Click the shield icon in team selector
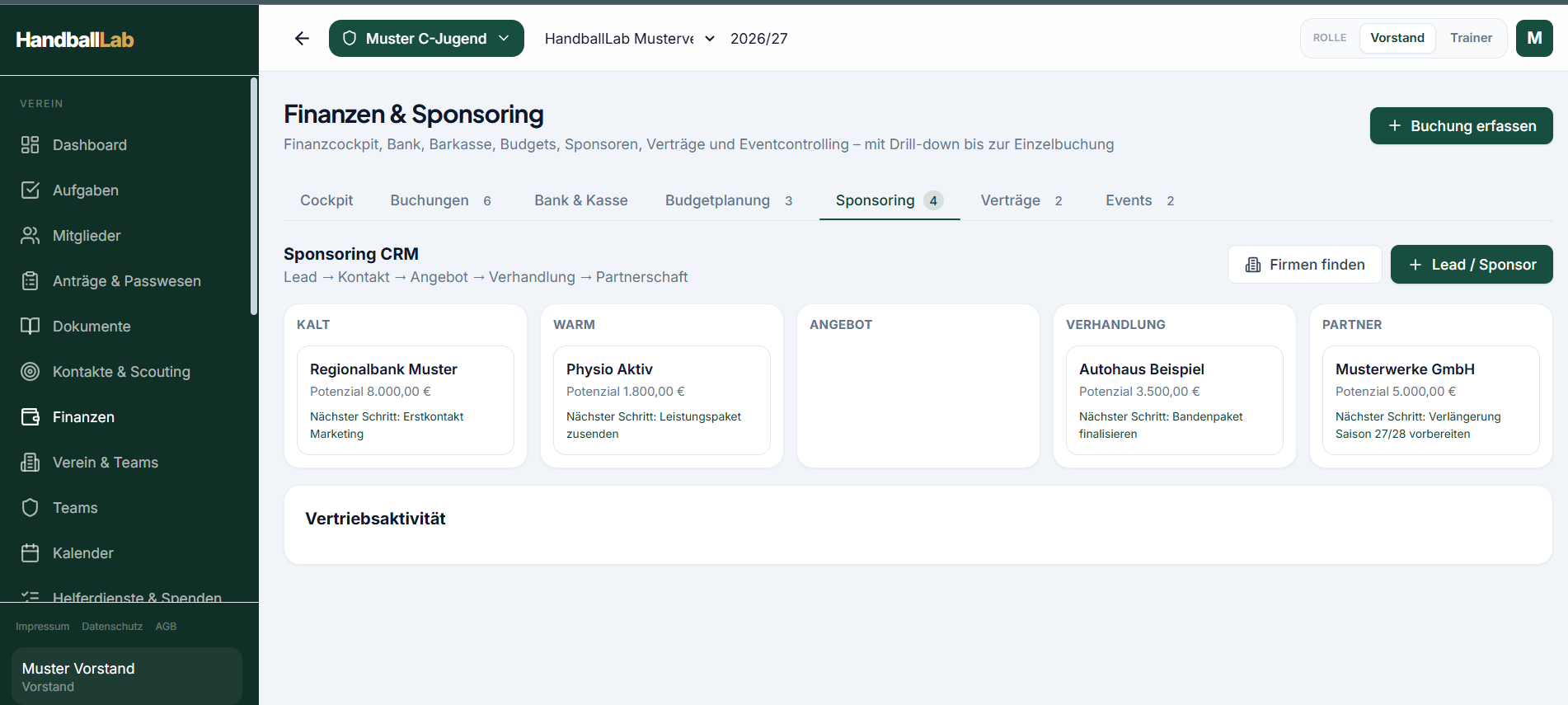Image resolution: width=1568 pixels, height=705 pixels. pos(350,39)
